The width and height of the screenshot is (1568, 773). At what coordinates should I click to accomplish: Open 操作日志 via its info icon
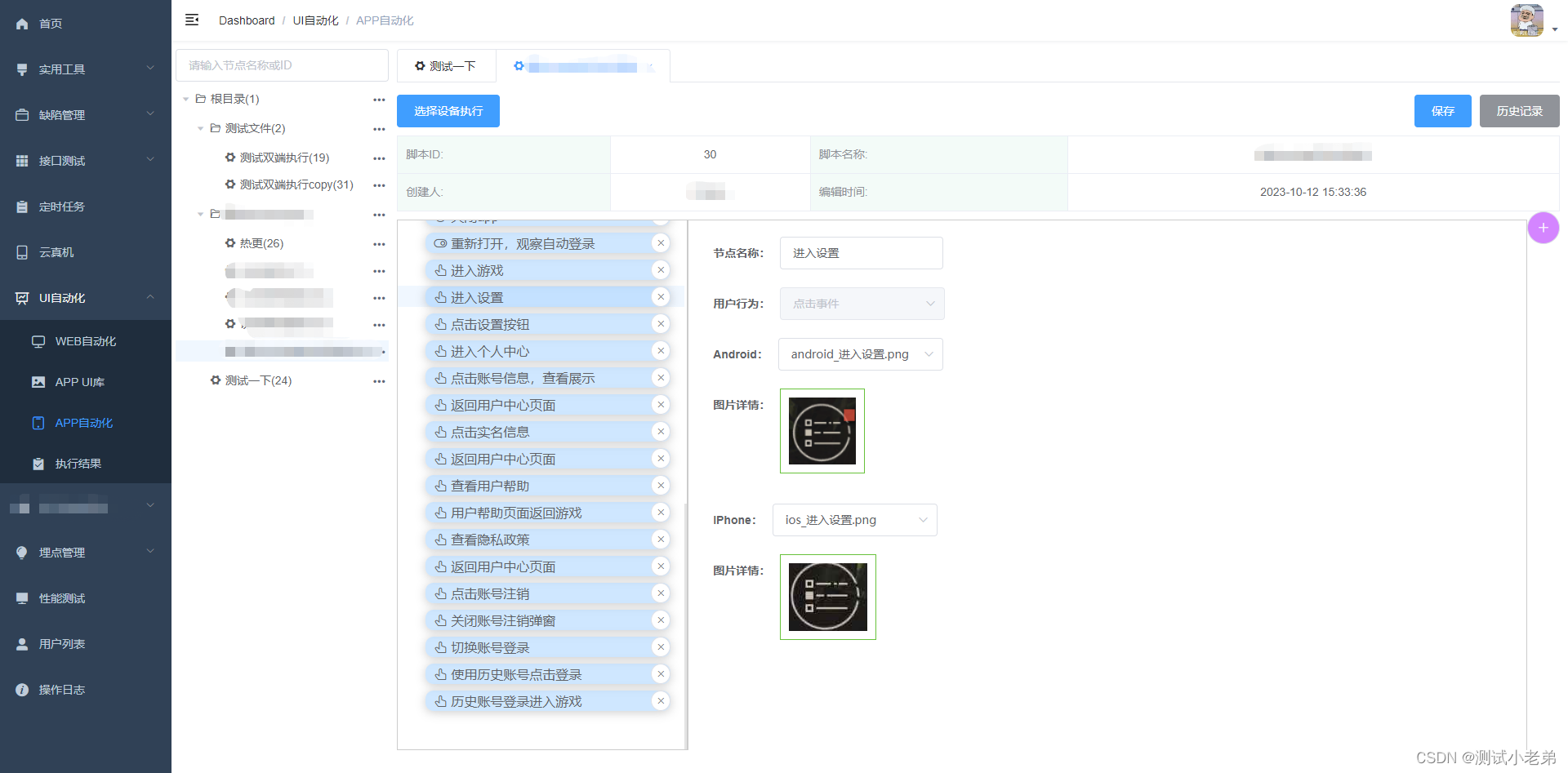(21, 689)
